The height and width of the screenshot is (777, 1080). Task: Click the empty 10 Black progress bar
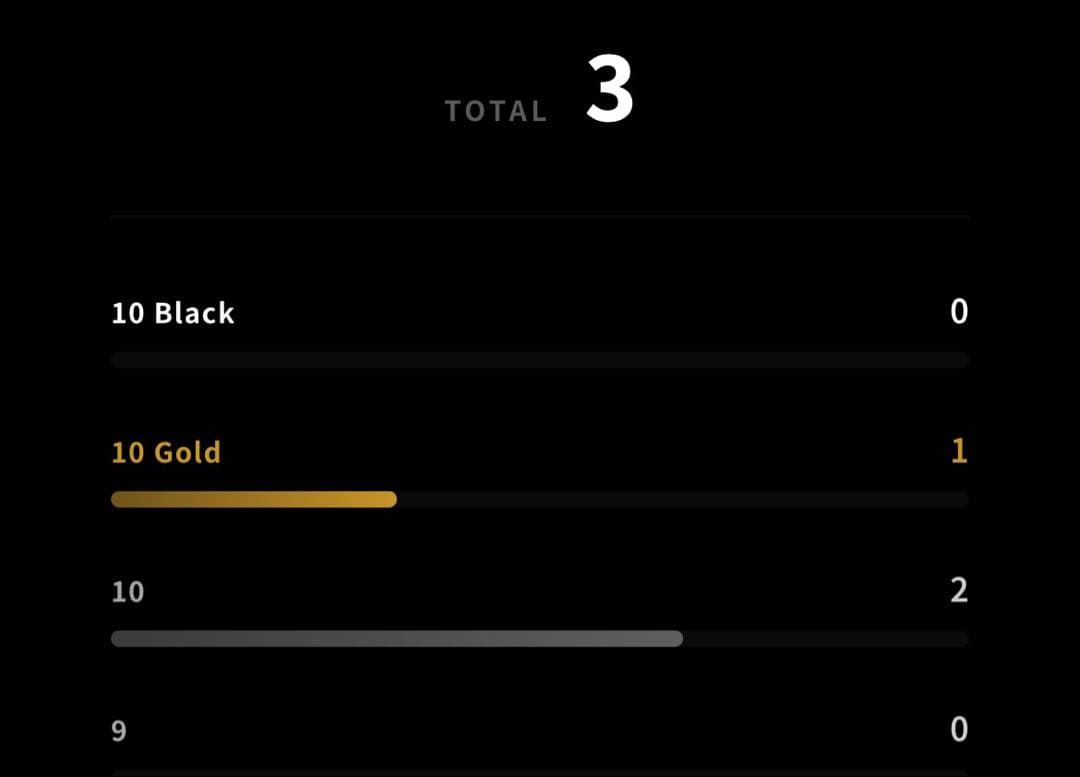(x=540, y=360)
